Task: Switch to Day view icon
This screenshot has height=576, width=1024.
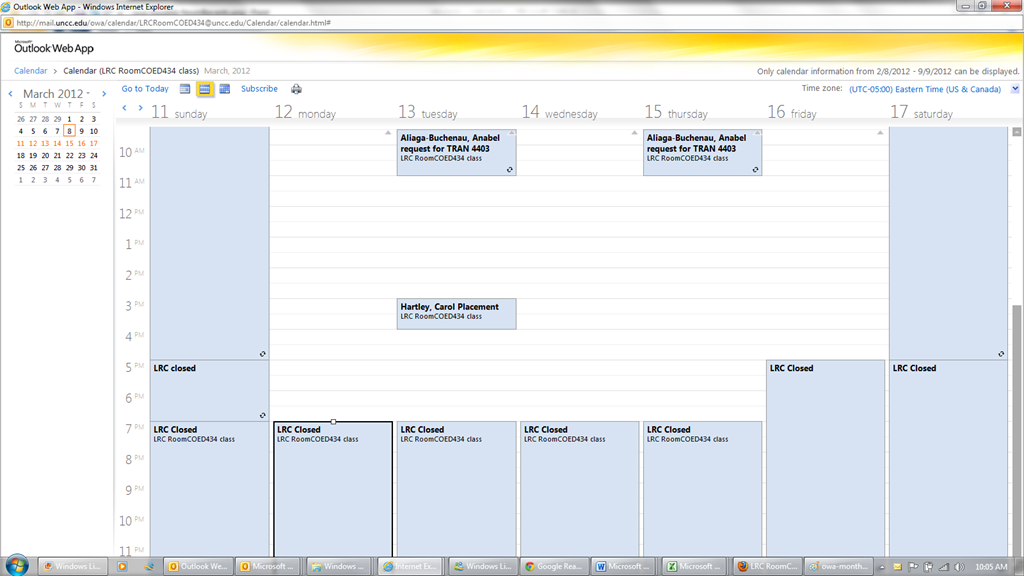Action: tap(185, 89)
